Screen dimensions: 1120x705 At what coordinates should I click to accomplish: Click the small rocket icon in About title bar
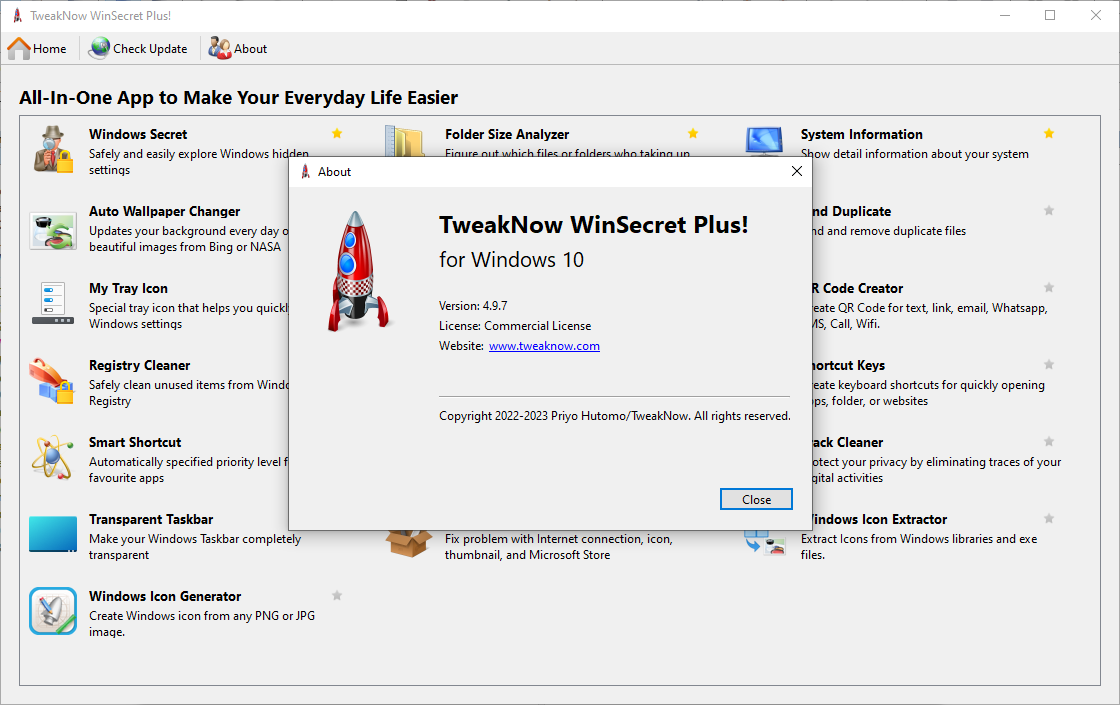[x=306, y=171]
